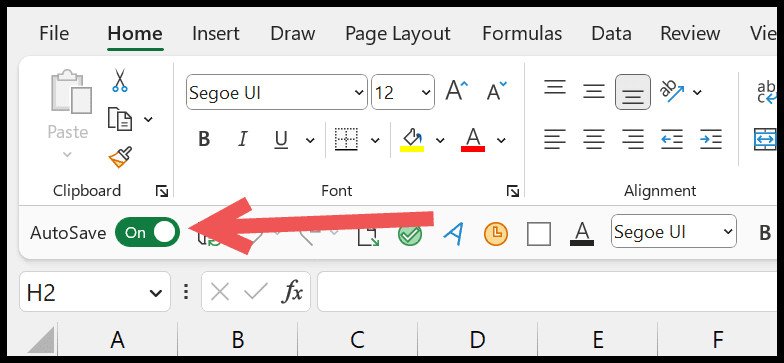Switch to the Formulas tab
Viewport: 784px width, 363px height.
522,34
